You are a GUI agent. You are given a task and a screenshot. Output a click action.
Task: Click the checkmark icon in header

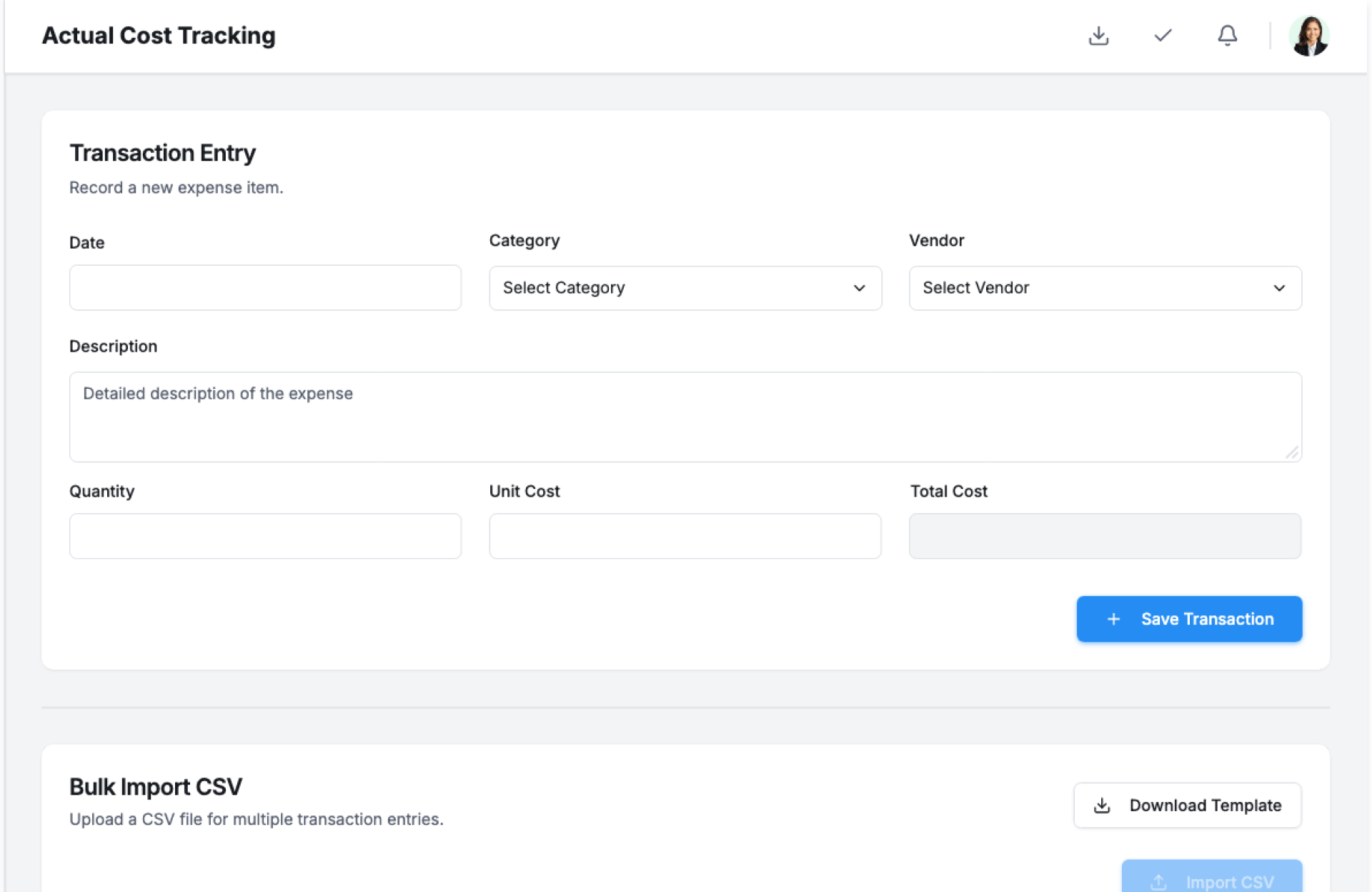click(1163, 35)
